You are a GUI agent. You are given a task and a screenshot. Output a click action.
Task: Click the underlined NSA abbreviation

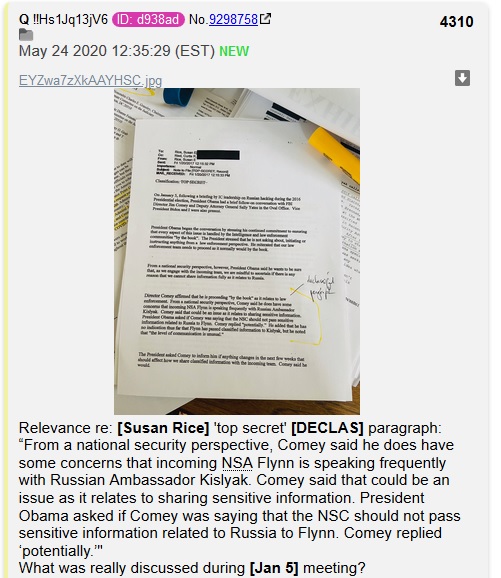coord(237,463)
